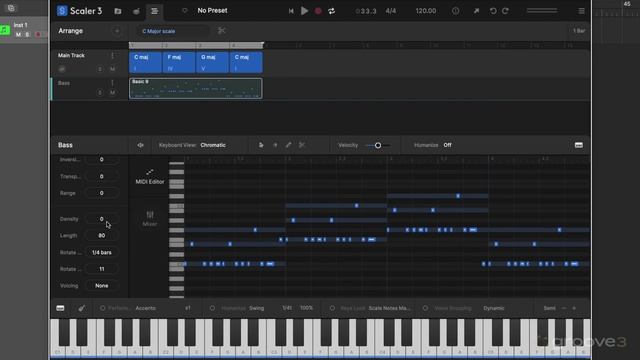640x360 pixels.
Task: Switch to the guitar view icon
Action: coord(82,308)
